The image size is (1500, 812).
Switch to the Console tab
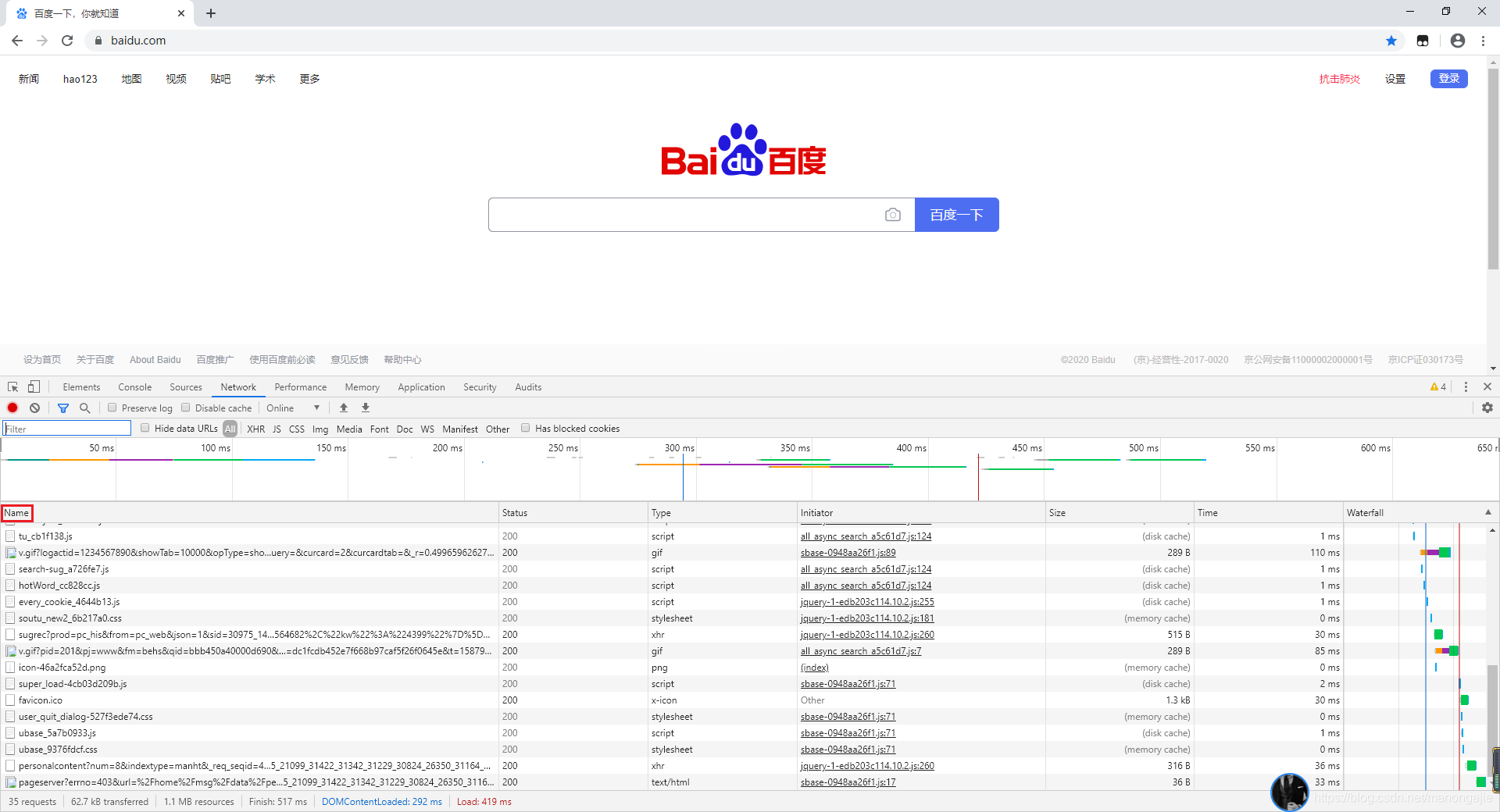click(x=135, y=387)
